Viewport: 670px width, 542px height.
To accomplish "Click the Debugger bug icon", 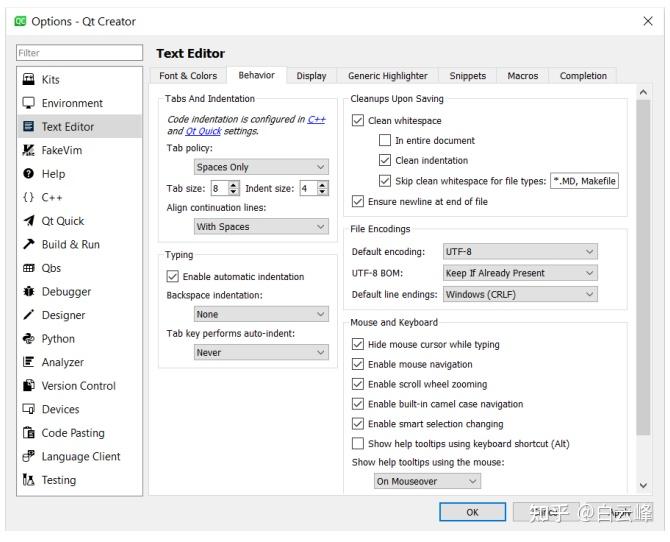I will click(28, 291).
